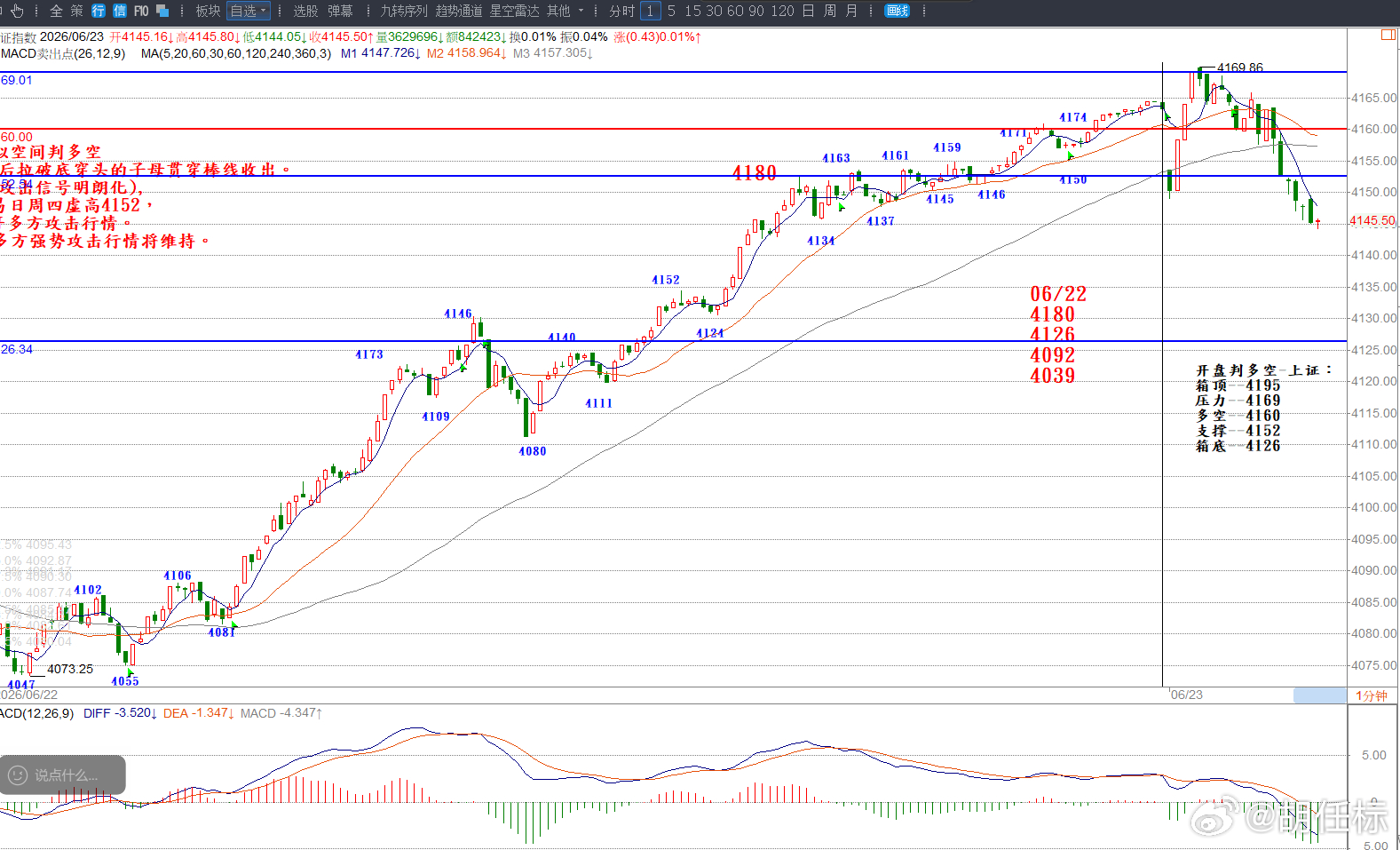Open the 说点什么 comment box
The image size is (1400, 850).
[x=62, y=775]
